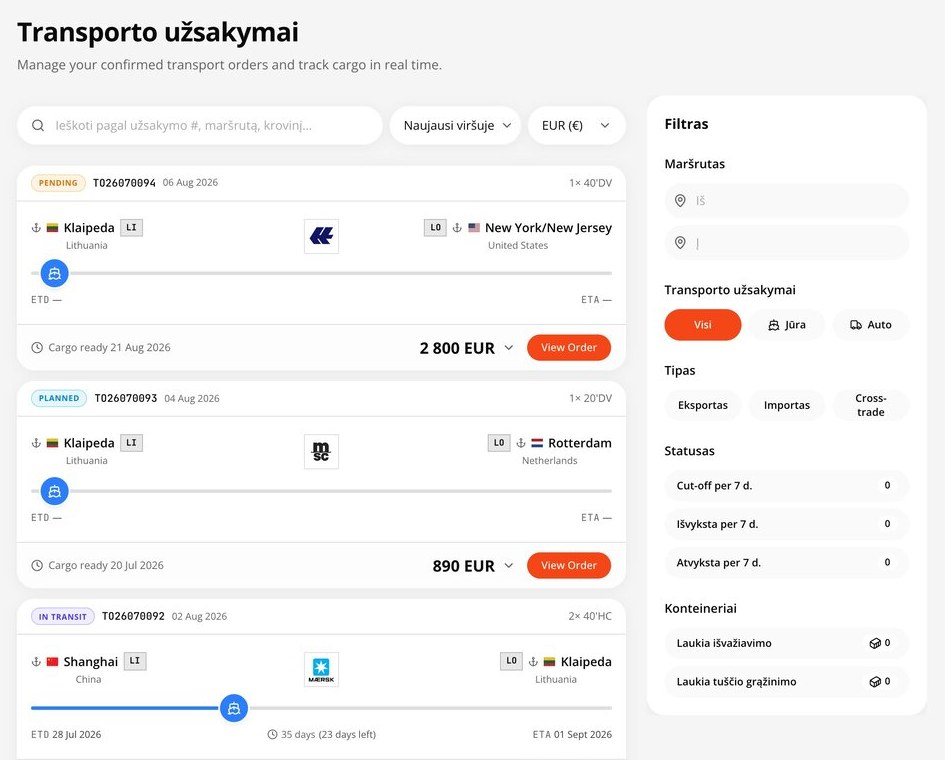This screenshot has height=760, width=945.
Task: Click the LO badge next to Rotterdam
Action: (499, 443)
